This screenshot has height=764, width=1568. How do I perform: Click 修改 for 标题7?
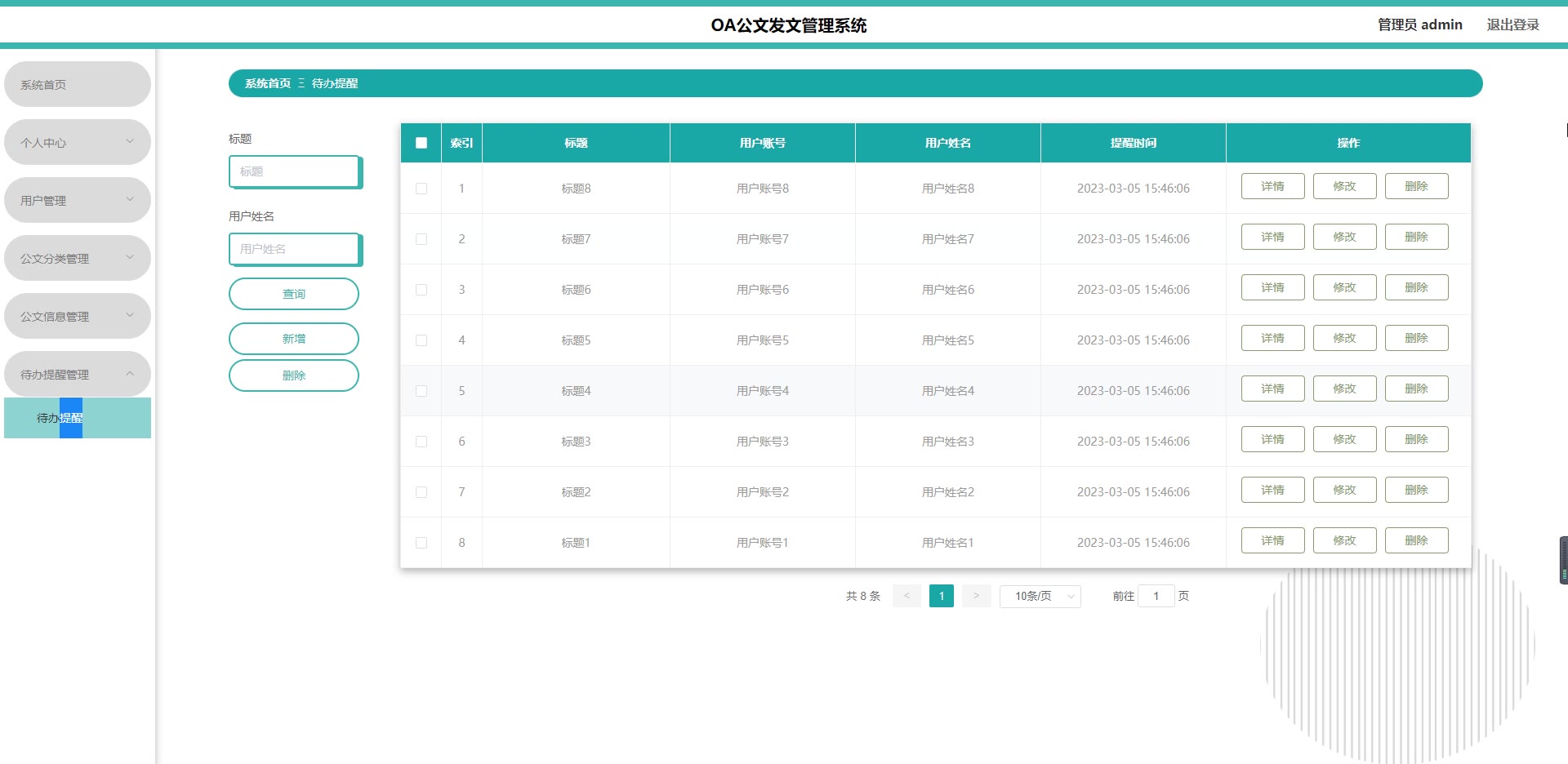coord(1344,237)
